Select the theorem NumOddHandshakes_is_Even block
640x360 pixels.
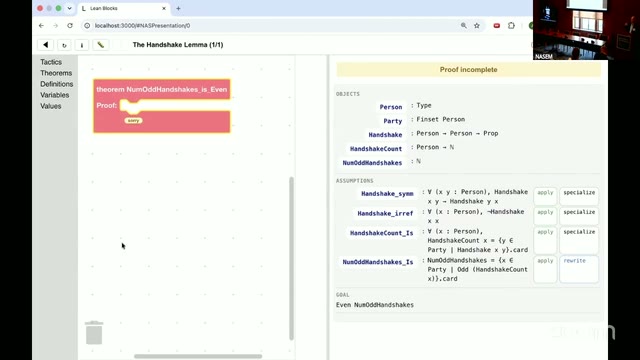[162, 89]
